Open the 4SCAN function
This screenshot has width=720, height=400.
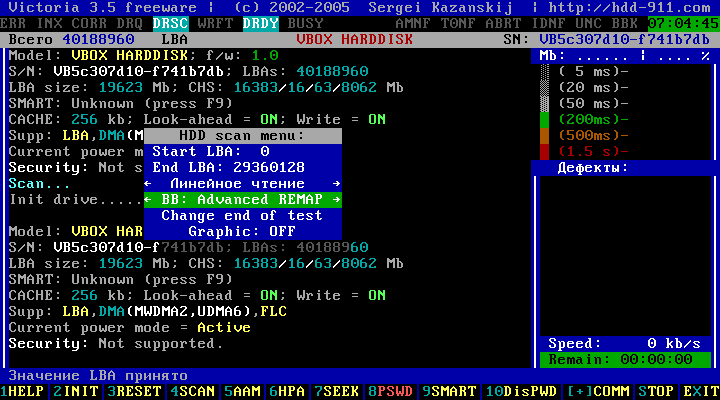(193, 391)
